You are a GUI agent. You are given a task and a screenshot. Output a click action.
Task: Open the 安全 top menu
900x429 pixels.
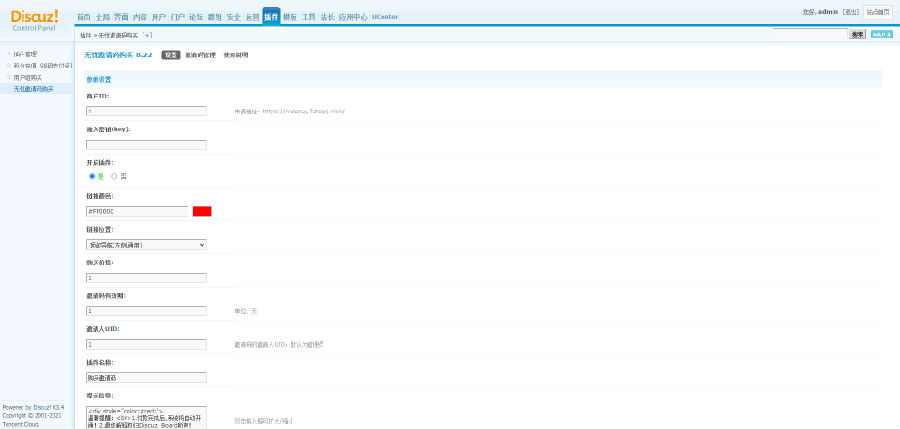click(x=234, y=17)
